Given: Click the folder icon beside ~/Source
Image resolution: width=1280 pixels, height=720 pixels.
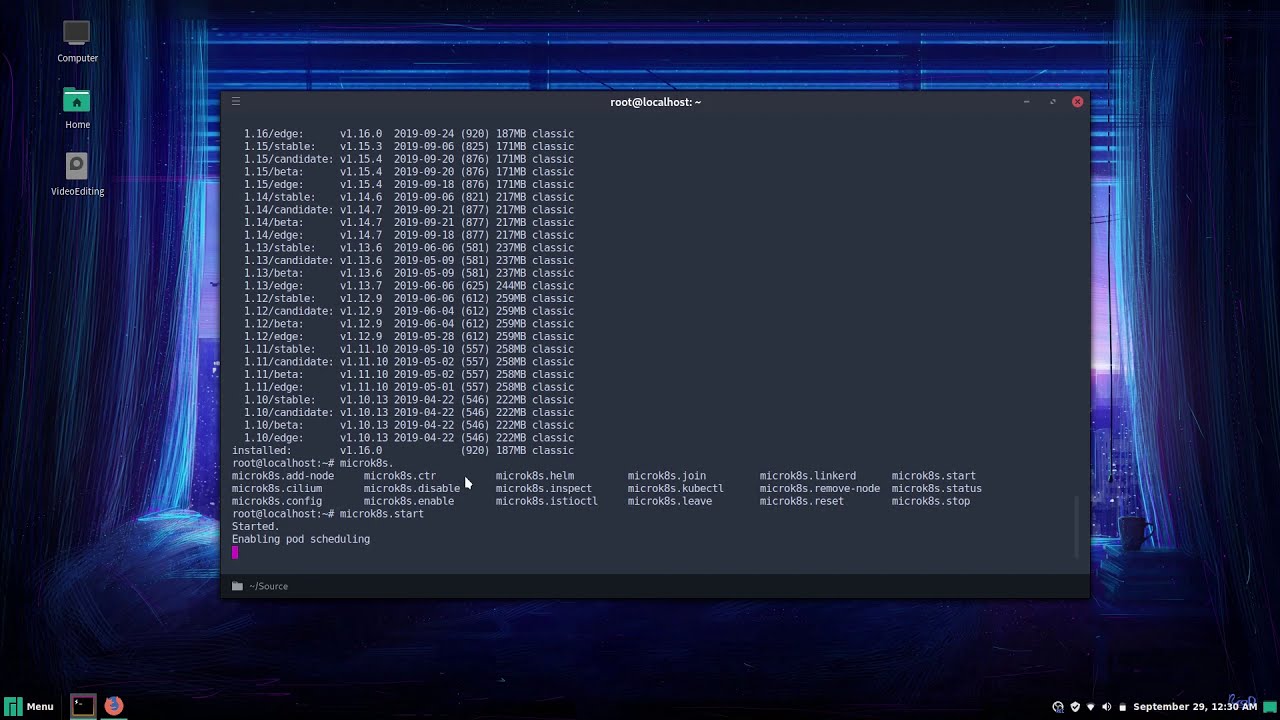Looking at the screenshot, I should click(237, 586).
